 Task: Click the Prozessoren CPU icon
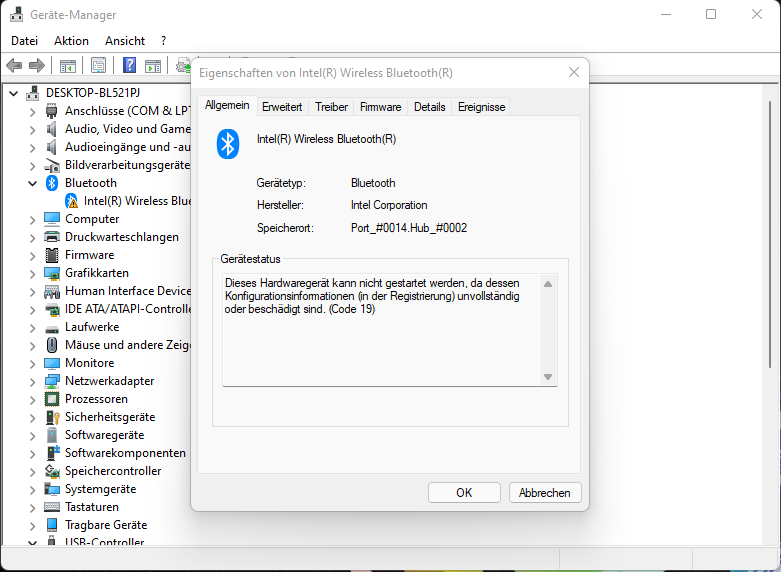[x=52, y=399]
